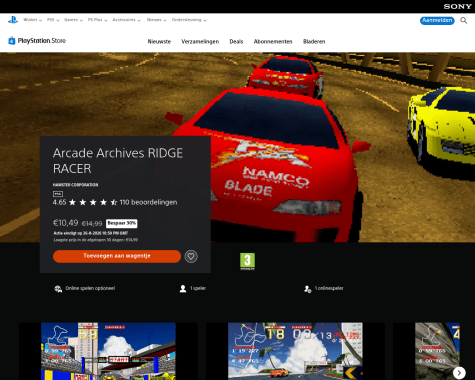Image resolution: width=475 pixels, height=380 pixels.
Task: Expand the Ondersteuning dropdown menu
Action: (189, 20)
